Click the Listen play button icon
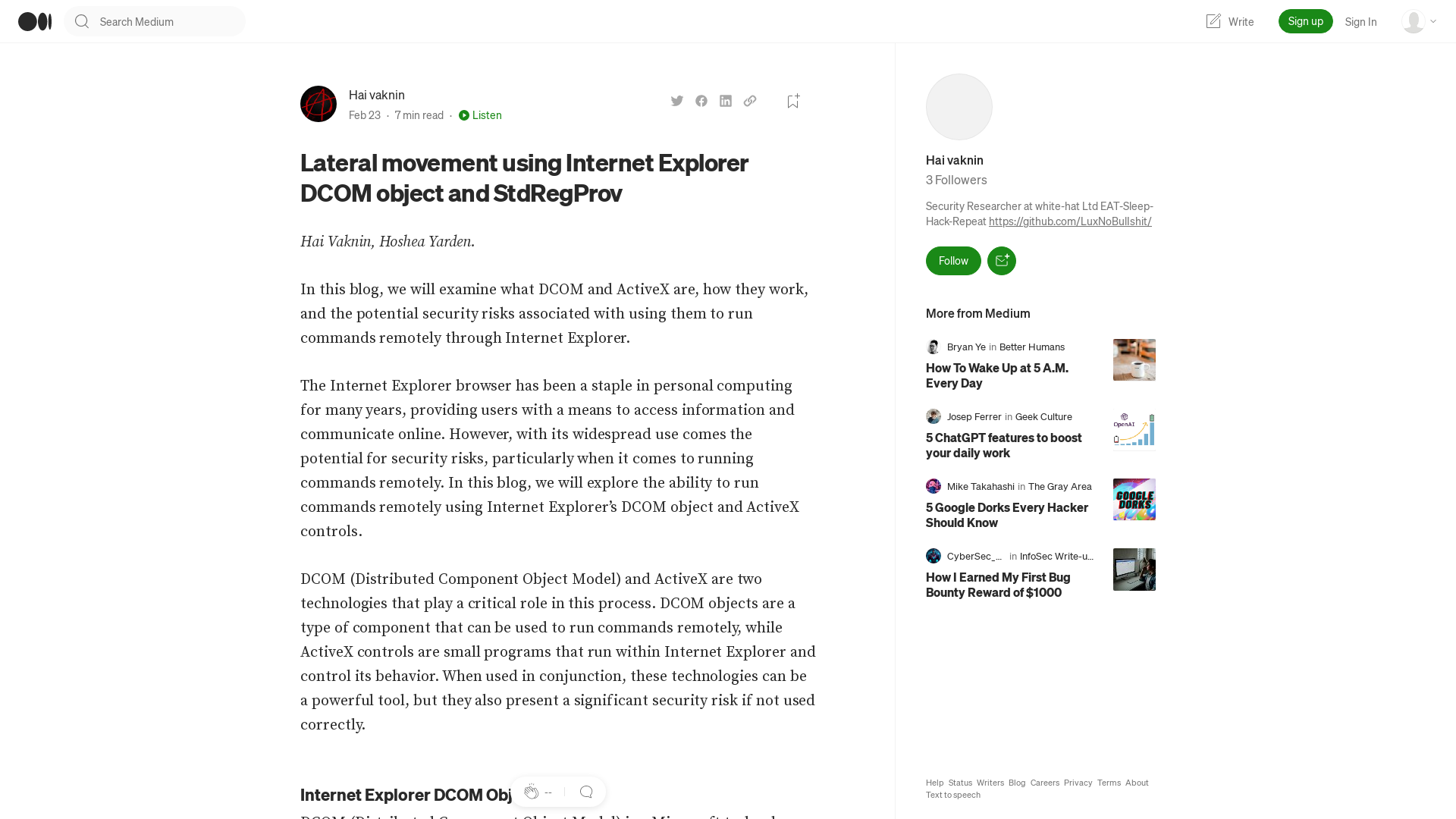This screenshot has height=819, width=1456. (x=463, y=115)
